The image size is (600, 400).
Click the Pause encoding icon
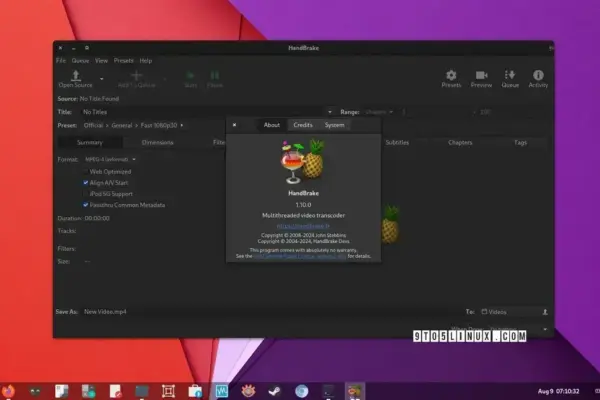[215, 75]
